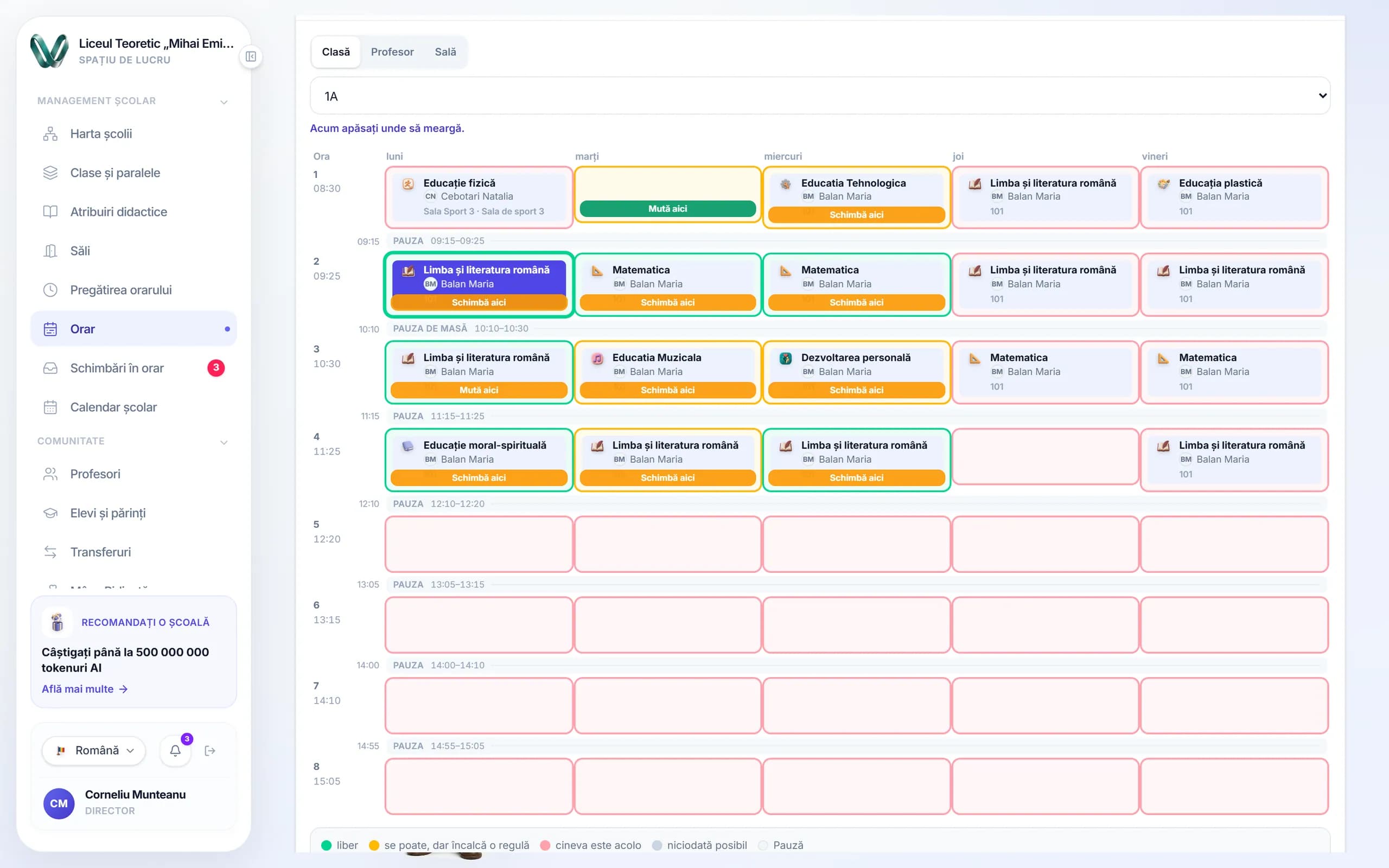Image resolution: width=1389 pixels, height=868 pixels.
Task: Select the Educația plastică lesson on vineri
Action: 1234,197
